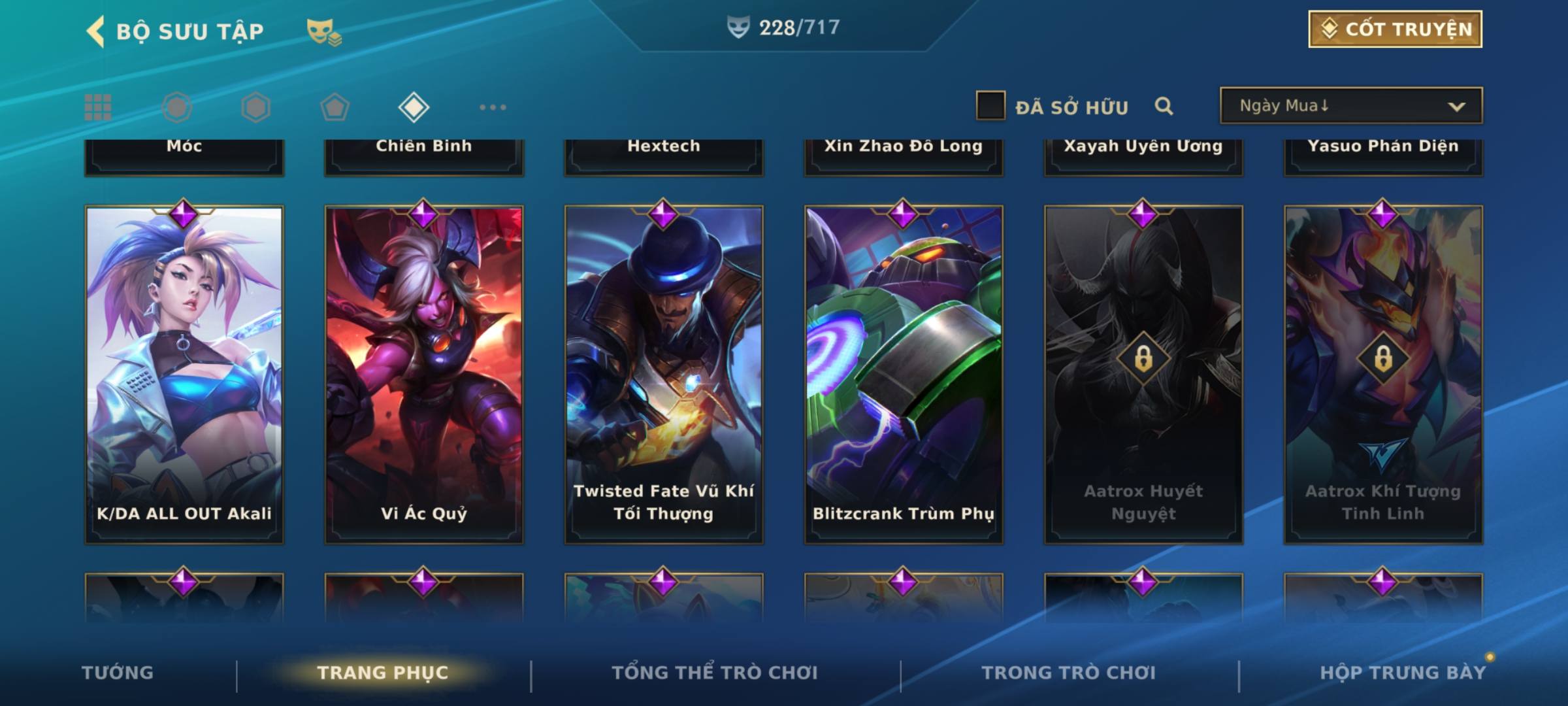Select the hexagon rarity filter icon
The height and width of the screenshot is (706, 1568).
click(255, 107)
